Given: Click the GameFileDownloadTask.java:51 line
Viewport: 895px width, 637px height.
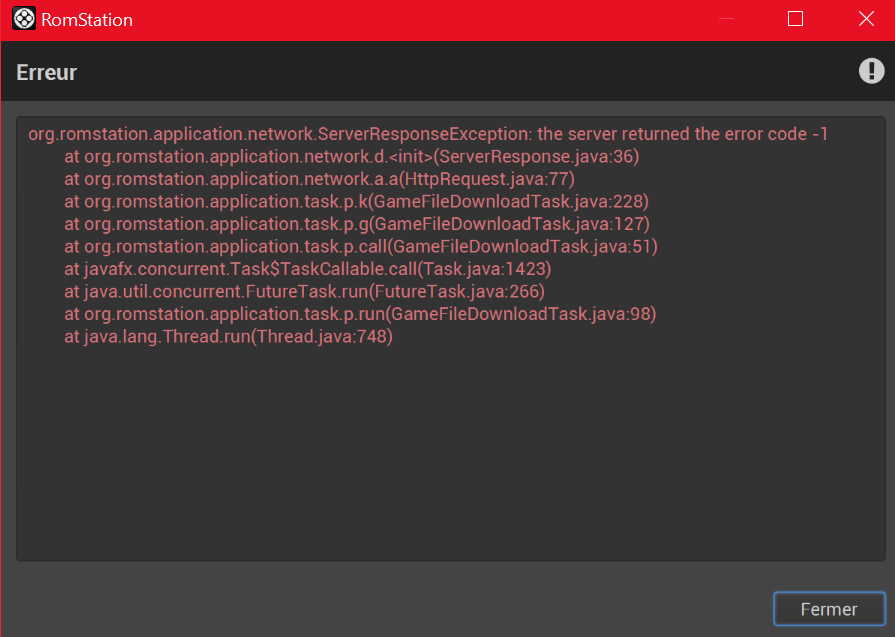Looking at the screenshot, I should (361, 247).
